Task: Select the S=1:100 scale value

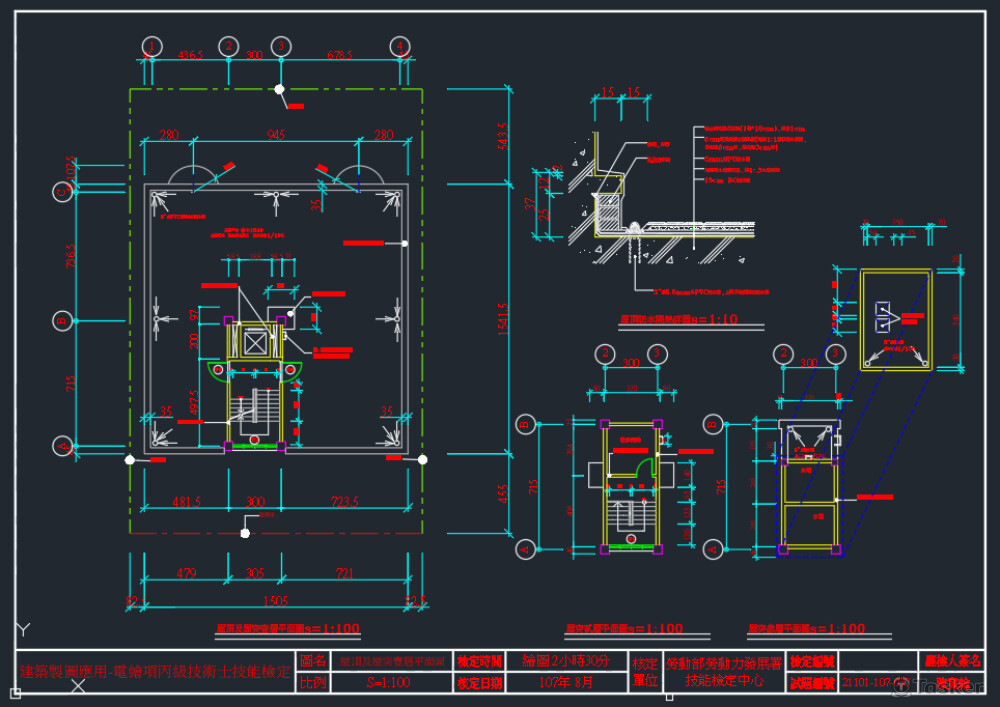Action: pos(388,683)
